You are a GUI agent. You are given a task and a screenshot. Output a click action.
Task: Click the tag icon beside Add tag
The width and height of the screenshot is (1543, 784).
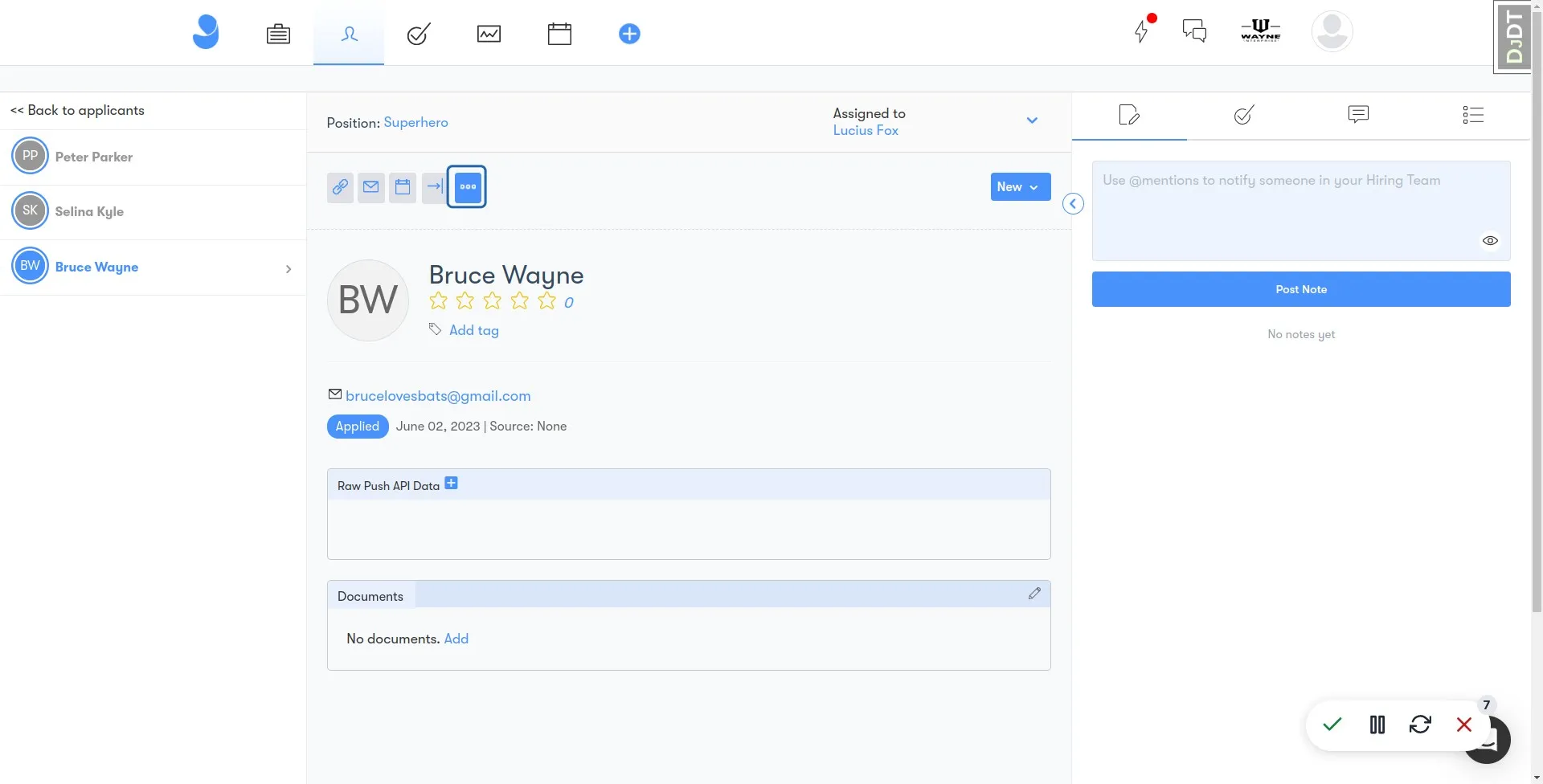(x=435, y=329)
